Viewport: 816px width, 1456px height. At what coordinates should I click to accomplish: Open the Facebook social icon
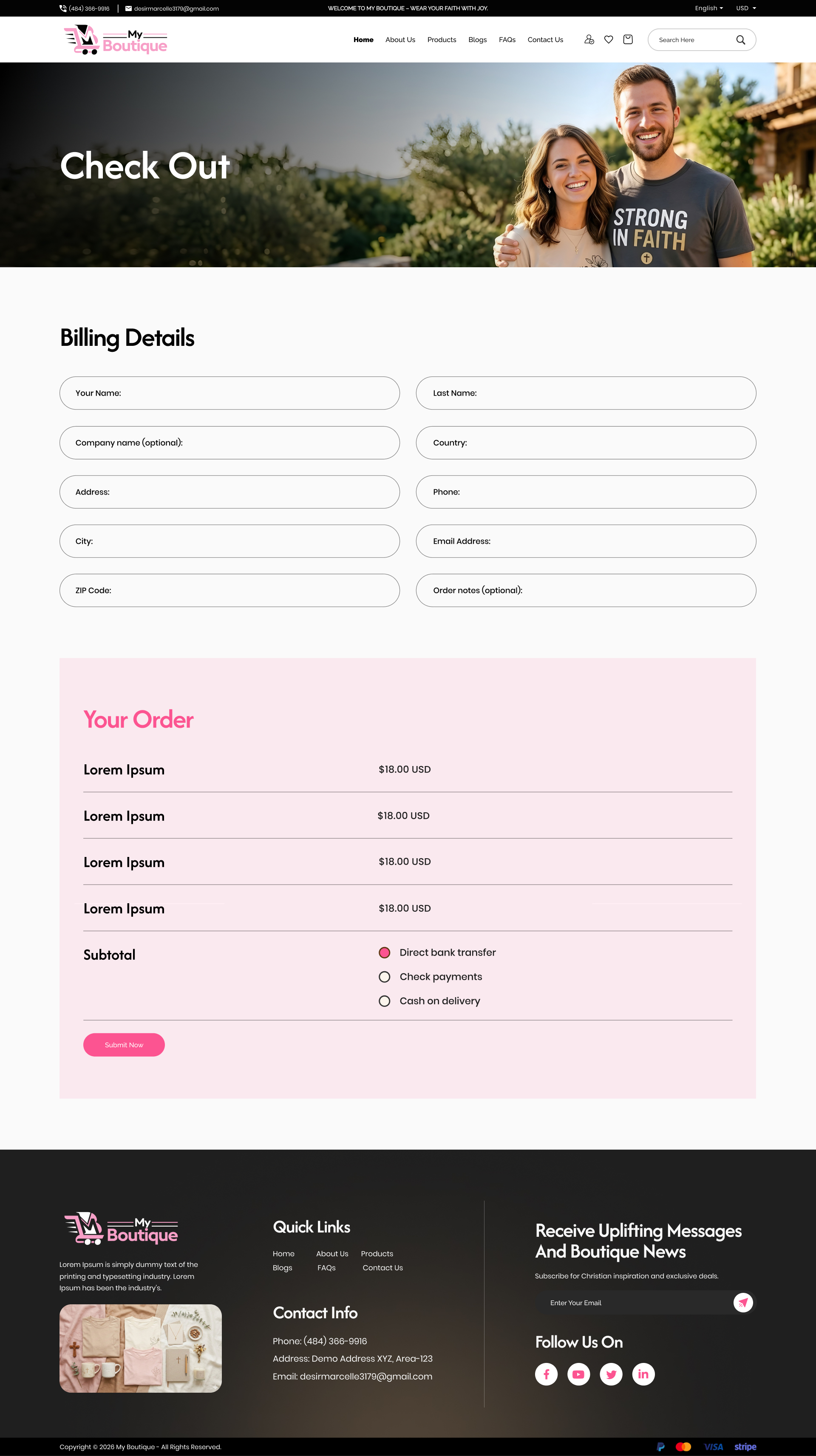(x=546, y=1374)
